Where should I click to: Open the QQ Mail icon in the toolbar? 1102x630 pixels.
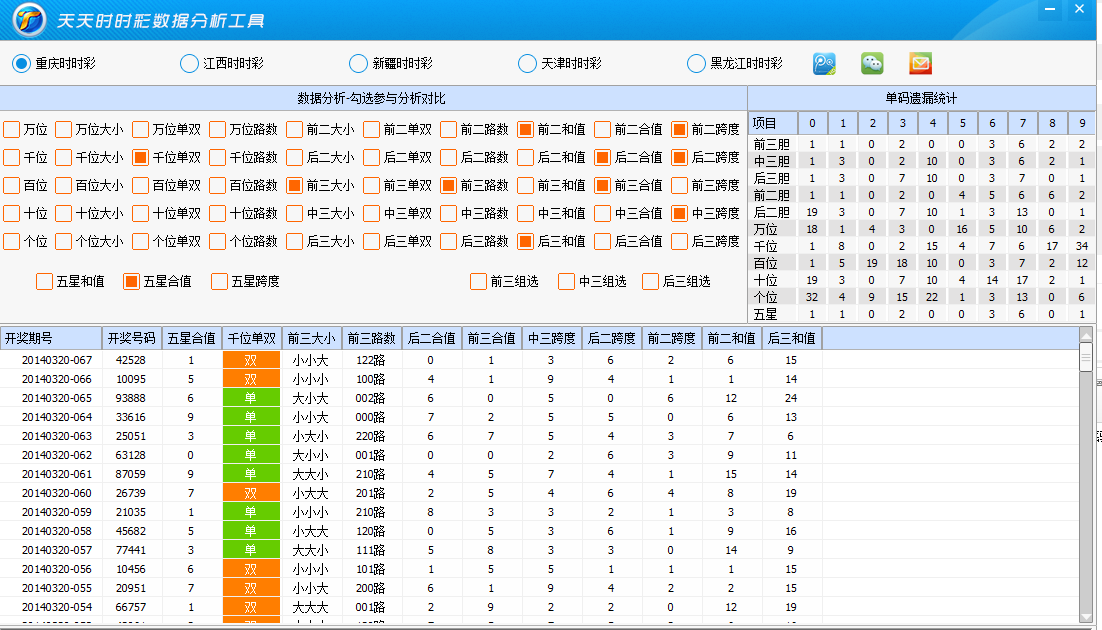(920, 62)
